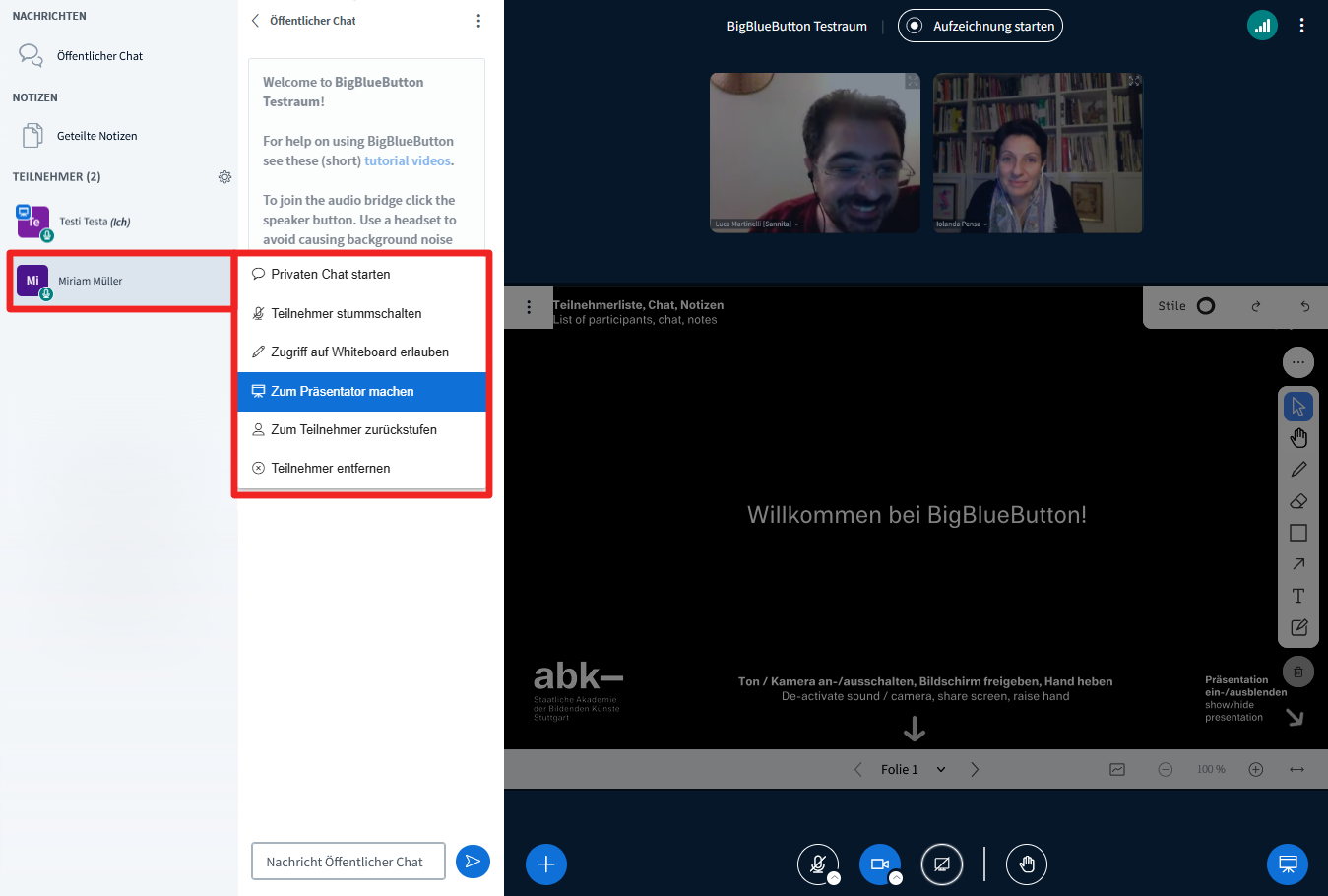Select Iolanda Pensa webcam thumbnail
The height and width of the screenshot is (896, 1328).
coord(1038,153)
